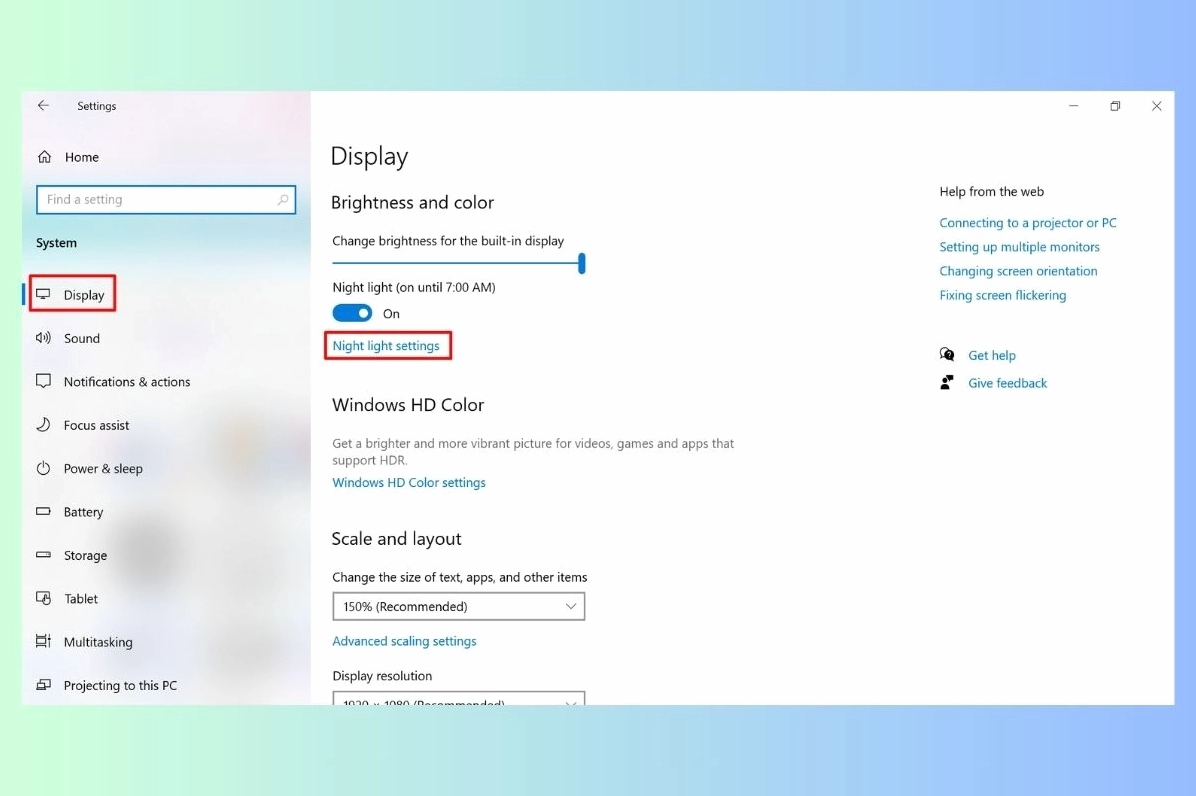This screenshot has width=1196, height=796.
Task: Open the Tablet settings page
Action: click(81, 599)
